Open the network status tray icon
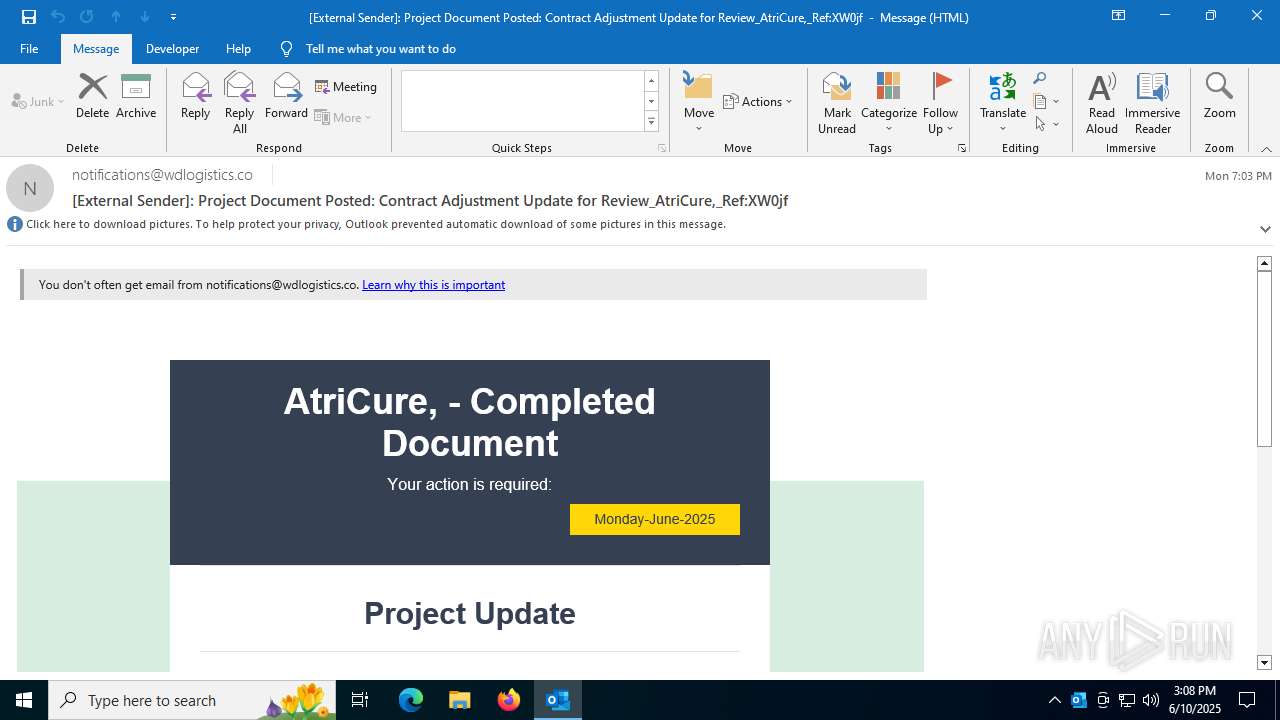 pyautogui.click(x=1127, y=700)
